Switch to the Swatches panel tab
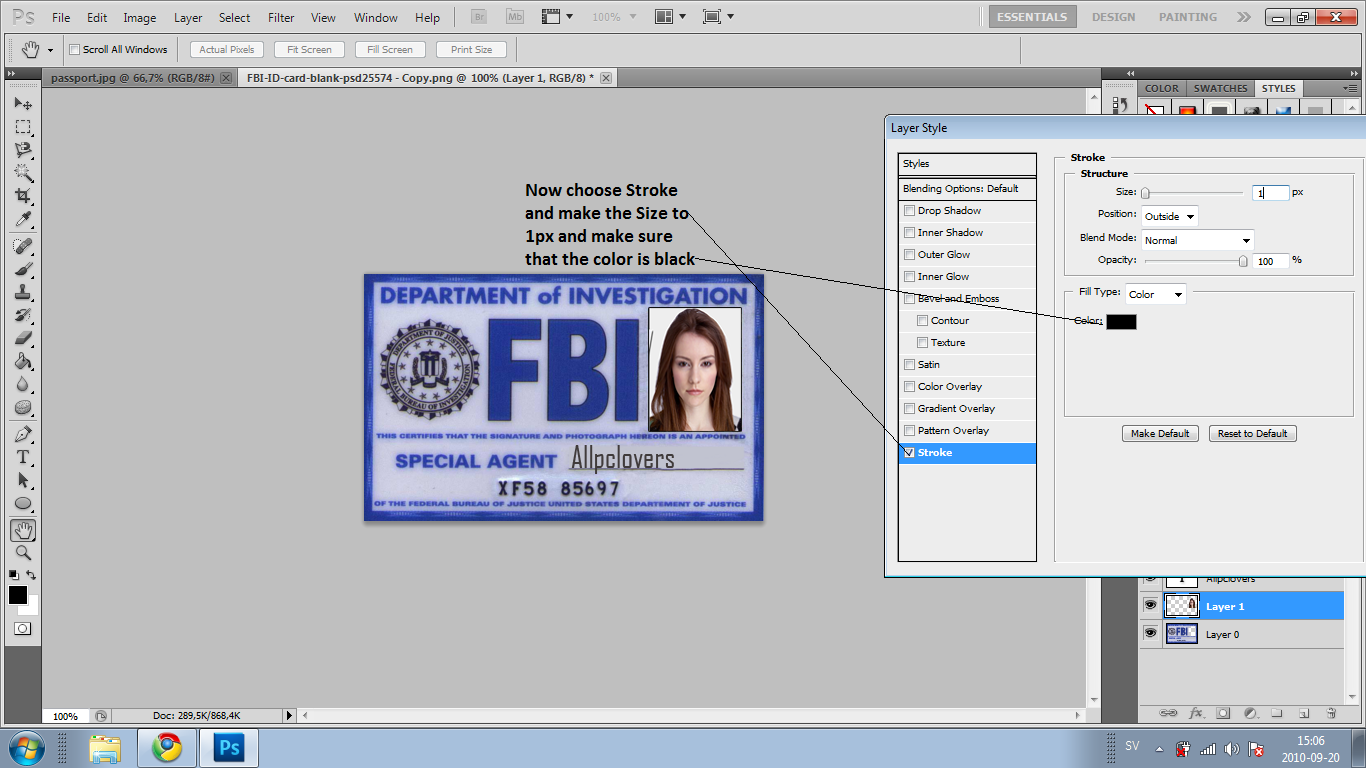1366x768 pixels. (x=1220, y=88)
